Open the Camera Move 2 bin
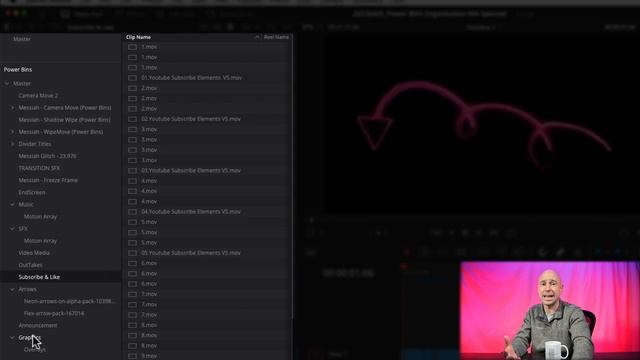Screen dimensions: 640x360 (x=38, y=96)
